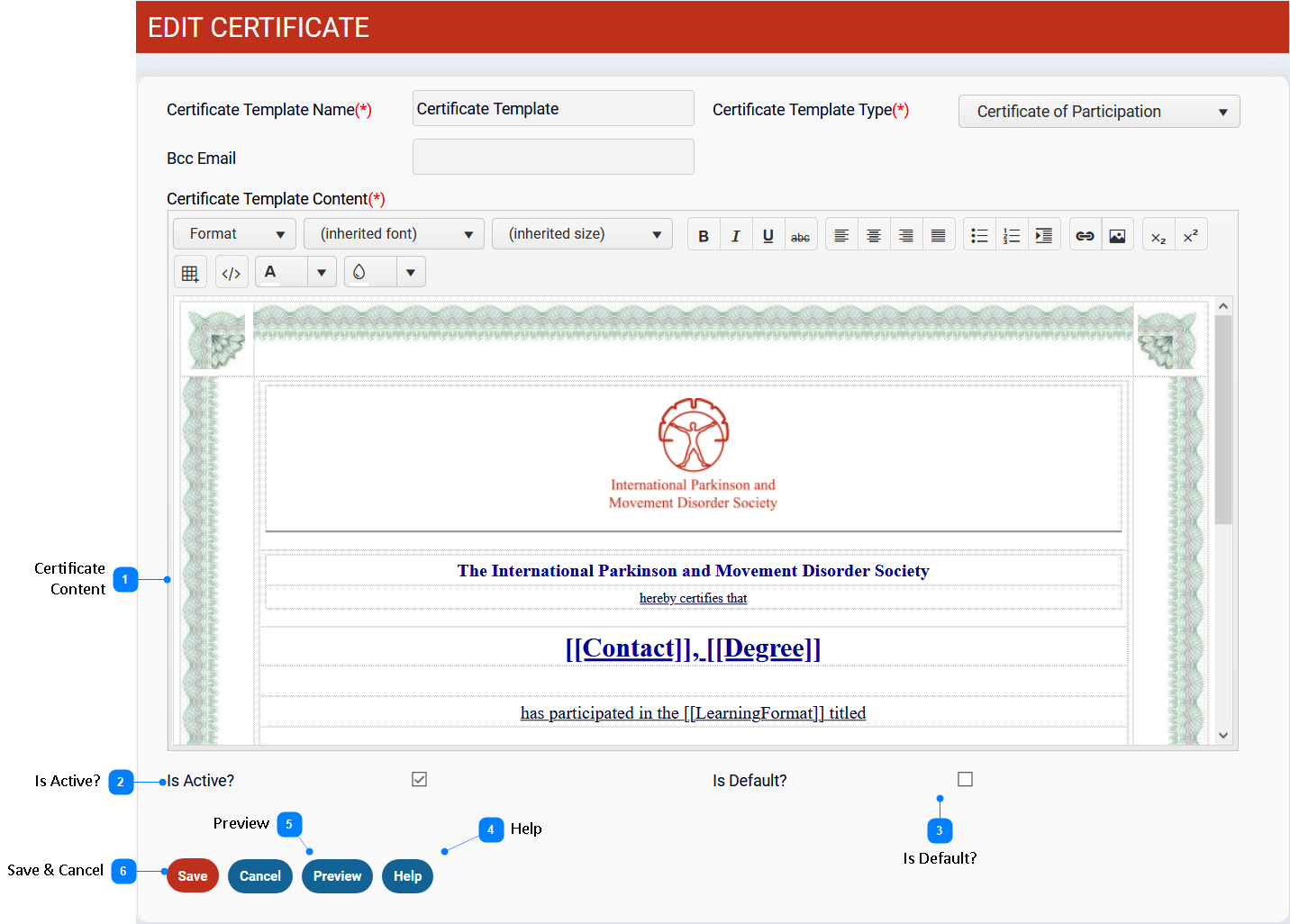Click the Bcc Email input field
Image resolution: width=1290 pixels, height=924 pixels.
pyautogui.click(x=553, y=157)
